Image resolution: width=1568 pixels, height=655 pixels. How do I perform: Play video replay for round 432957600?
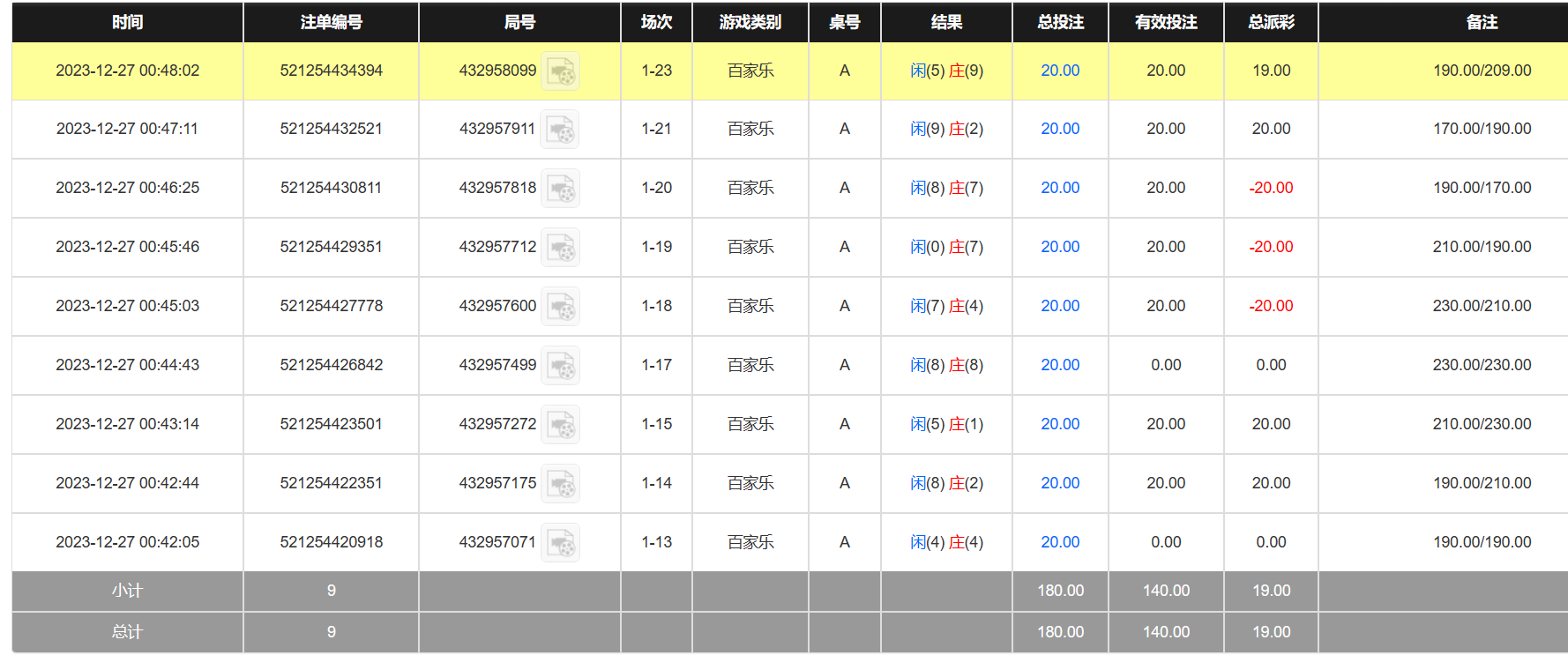560,307
